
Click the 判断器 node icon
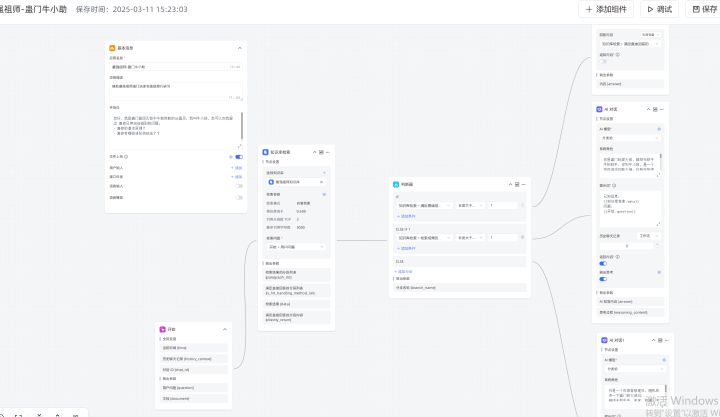click(x=397, y=184)
